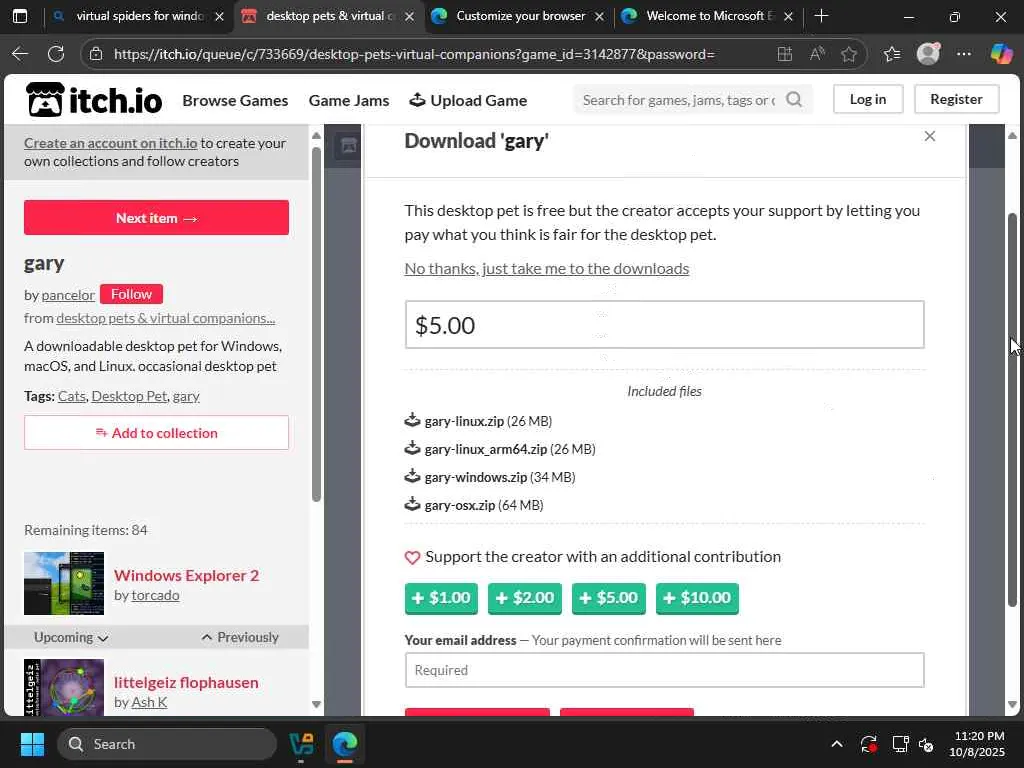
Task: Click Add to collection button
Action: (x=156, y=432)
